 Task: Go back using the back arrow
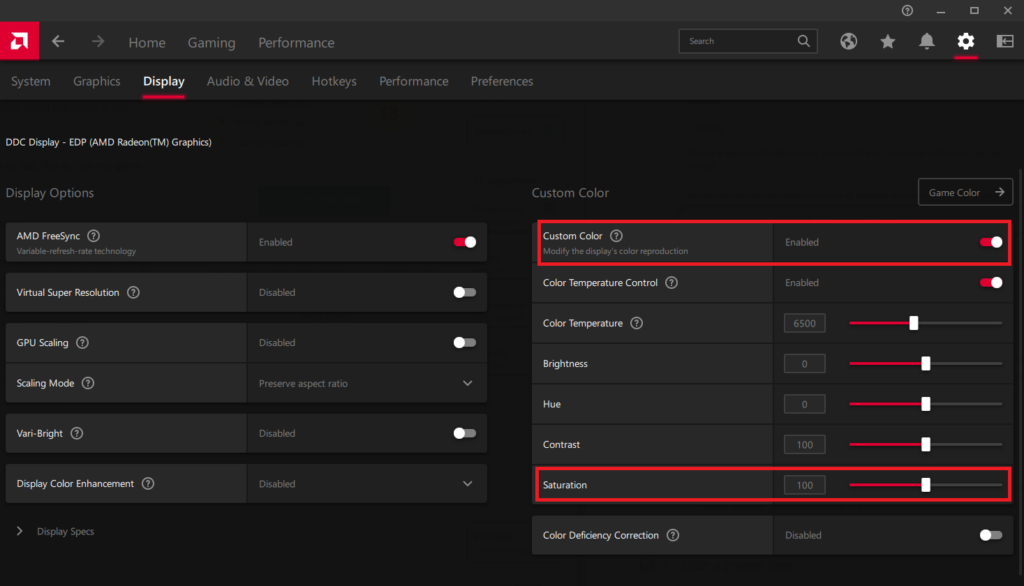click(x=58, y=42)
